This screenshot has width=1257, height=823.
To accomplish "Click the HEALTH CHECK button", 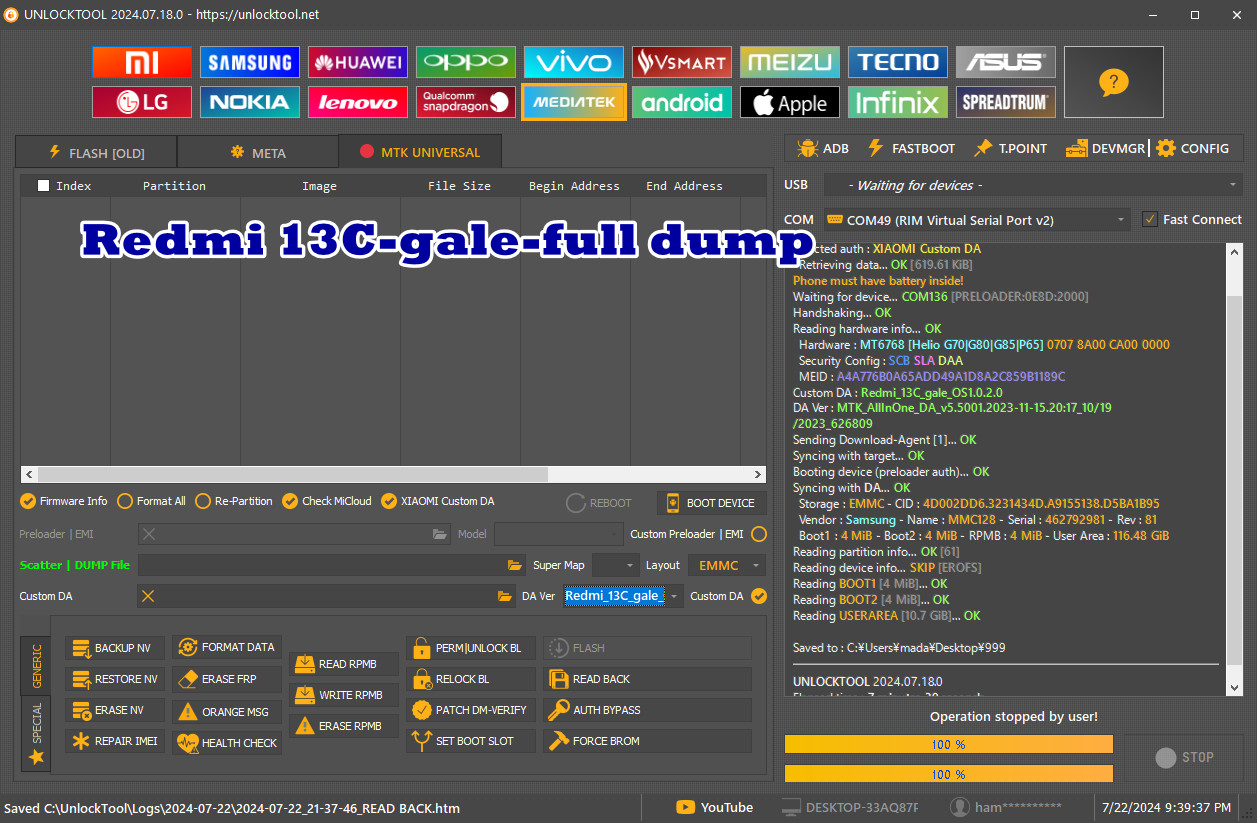I will click(x=227, y=743).
